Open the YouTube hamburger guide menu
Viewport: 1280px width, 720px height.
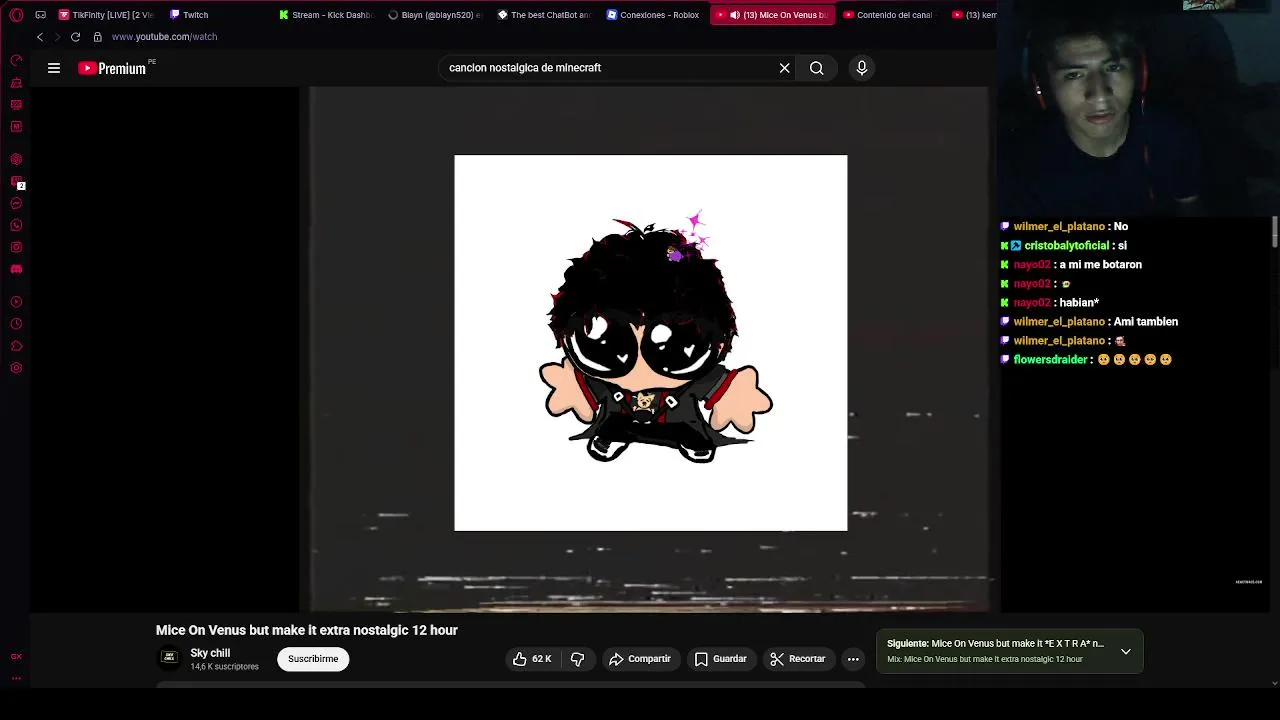pyautogui.click(x=54, y=68)
